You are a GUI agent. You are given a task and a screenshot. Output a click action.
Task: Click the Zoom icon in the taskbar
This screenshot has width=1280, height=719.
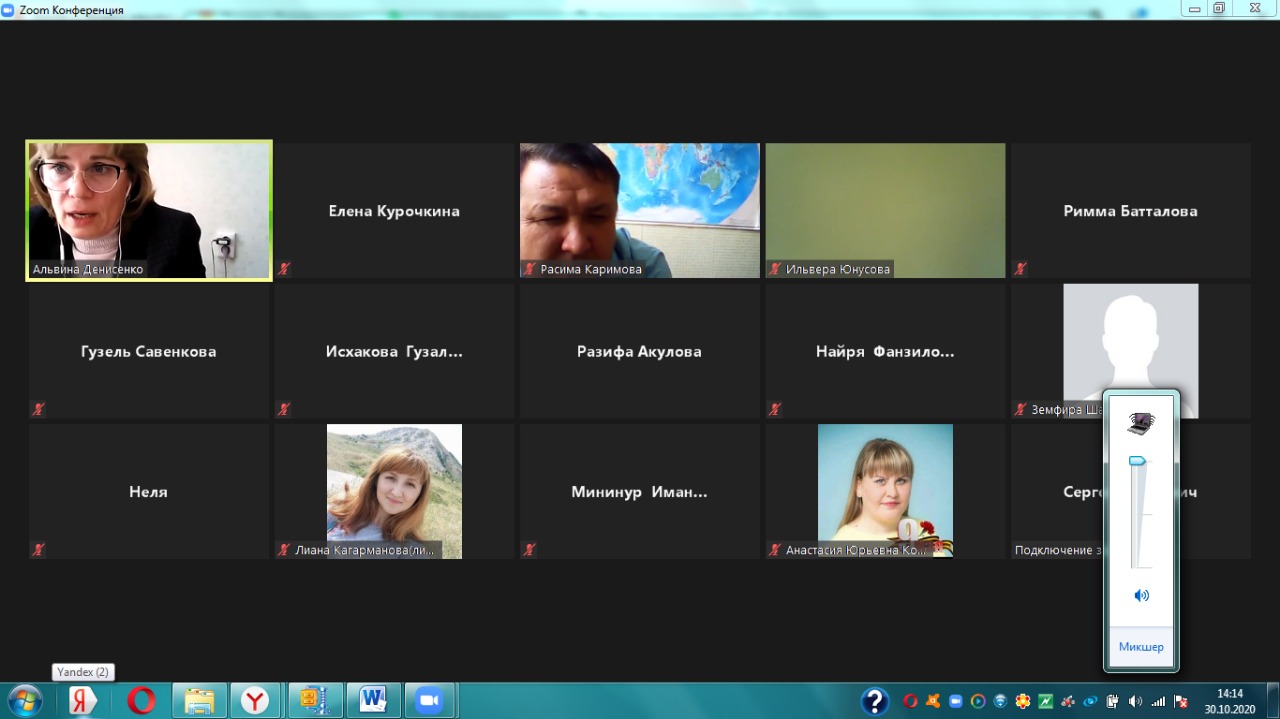(430, 700)
